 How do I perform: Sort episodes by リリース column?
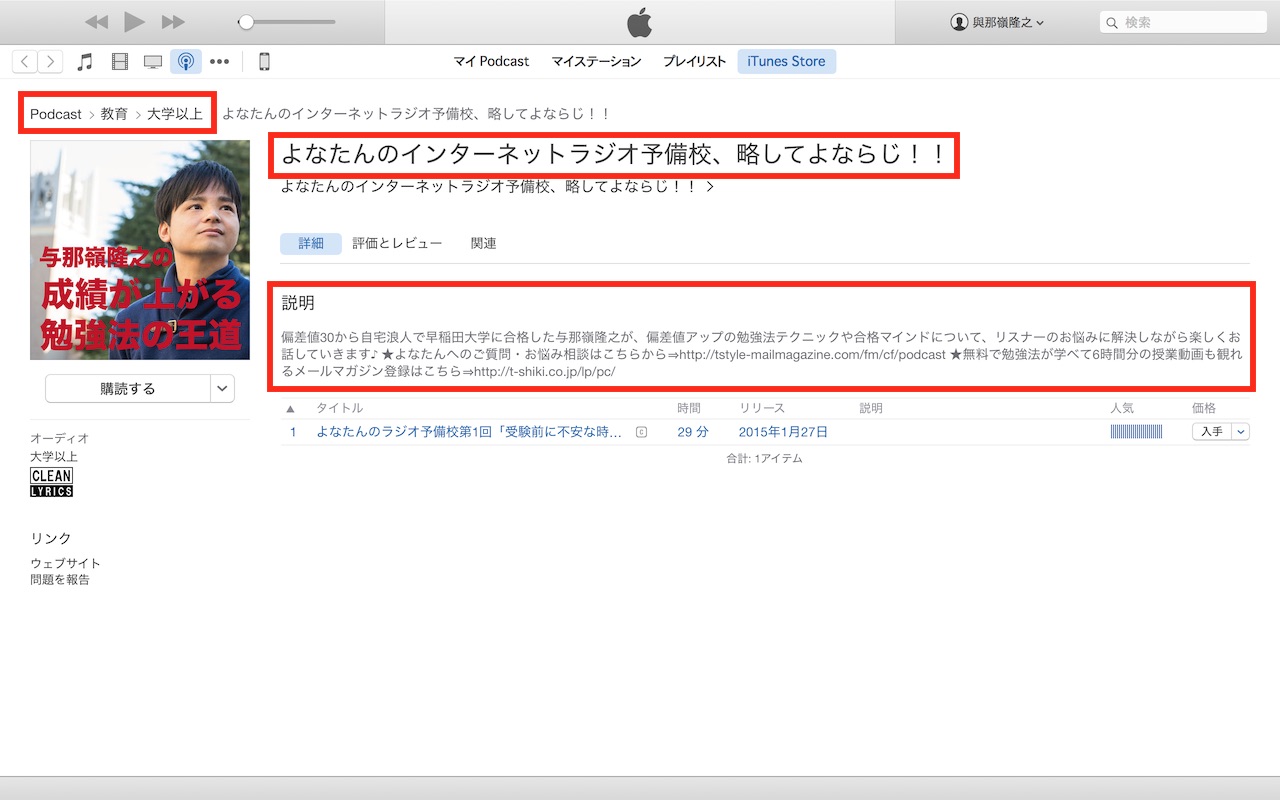pos(762,408)
